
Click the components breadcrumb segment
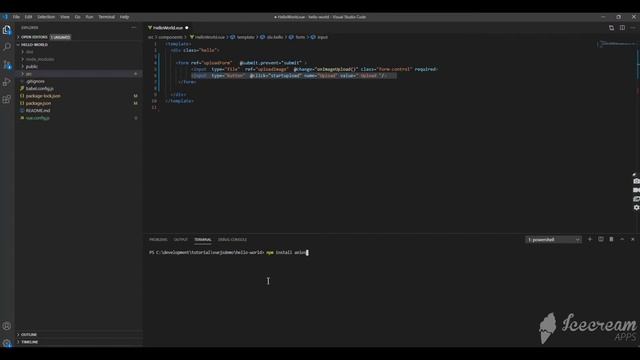(x=170, y=37)
